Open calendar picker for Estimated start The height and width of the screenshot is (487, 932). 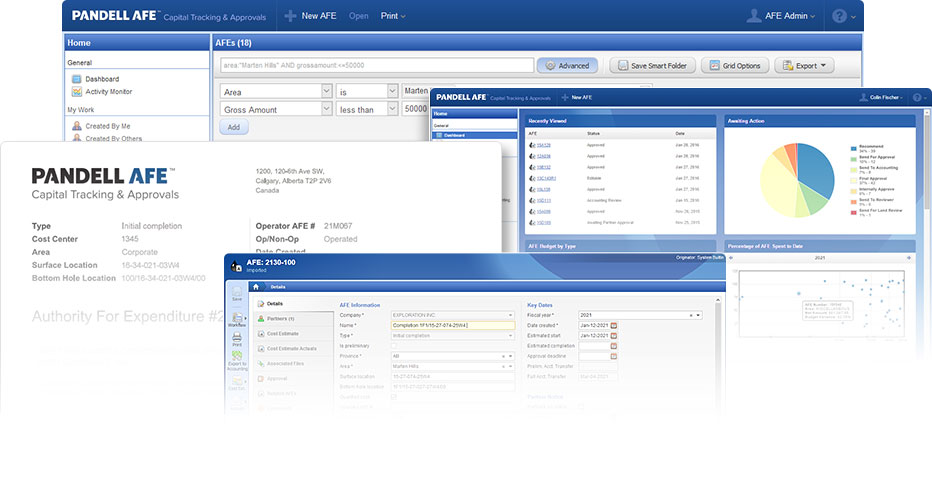613,335
